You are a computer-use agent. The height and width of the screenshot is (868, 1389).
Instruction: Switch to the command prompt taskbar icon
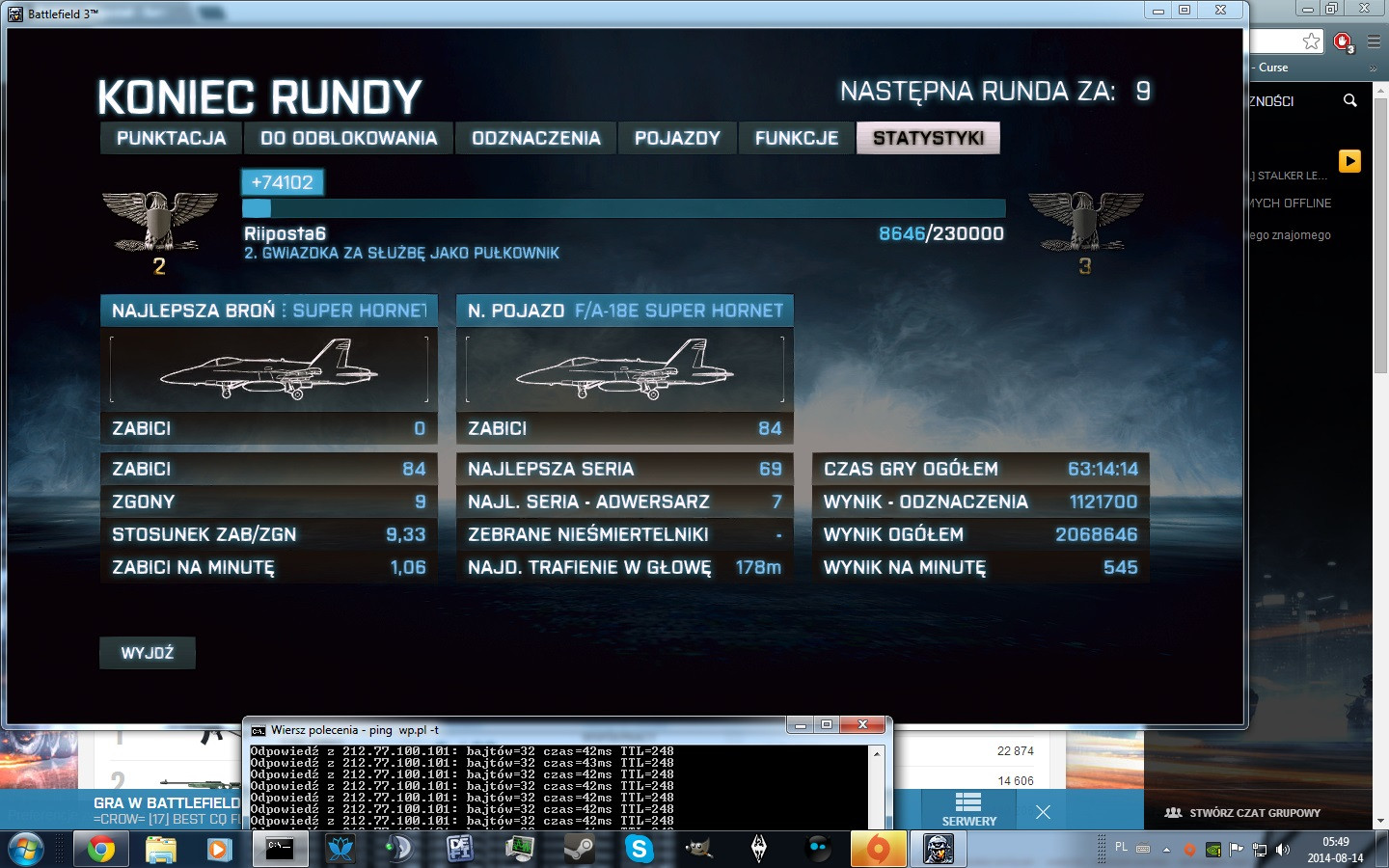click(280, 849)
